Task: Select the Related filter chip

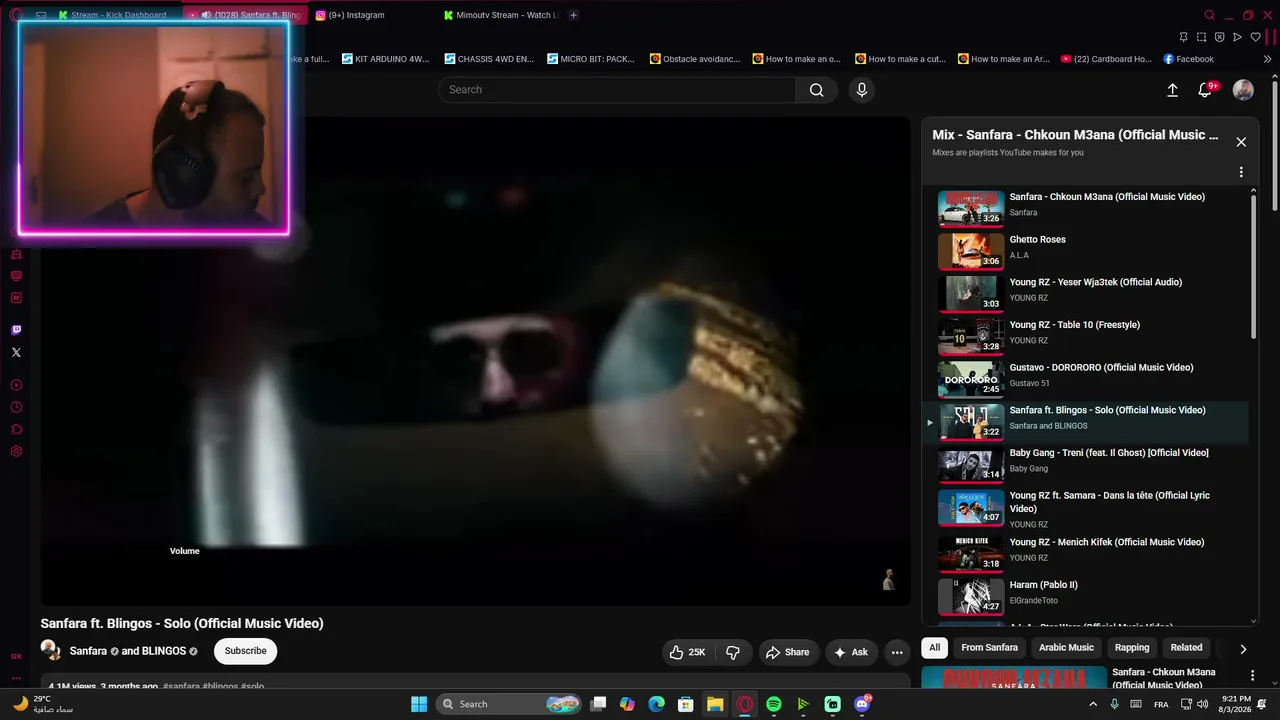Action: [x=1186, y=648]
